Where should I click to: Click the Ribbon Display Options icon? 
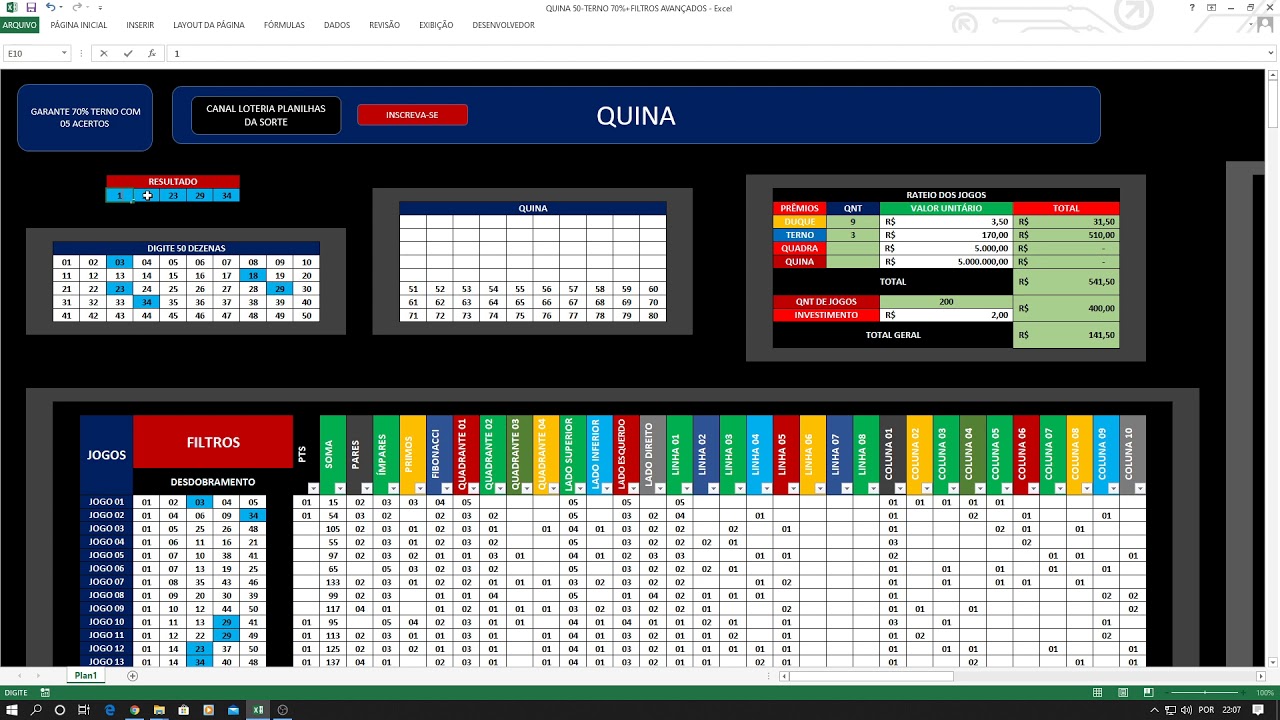(1213, 8)
